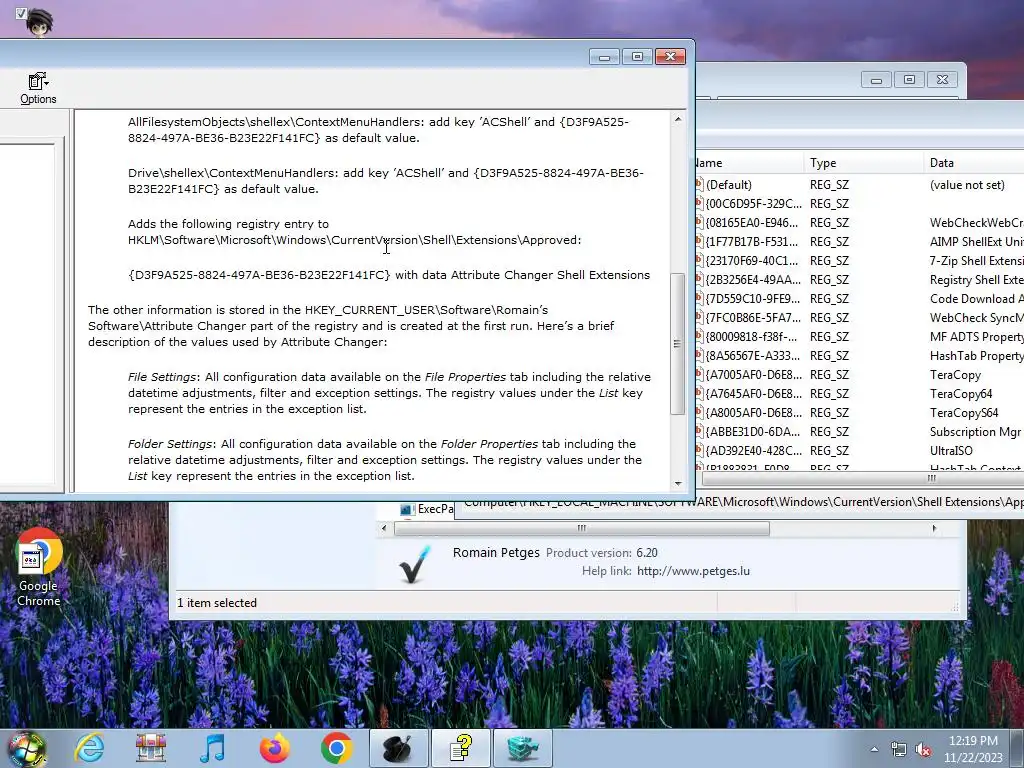Launch Firefox from the taskbar
This screenshot has width=1024, height=768.
[x=275, y=748]
